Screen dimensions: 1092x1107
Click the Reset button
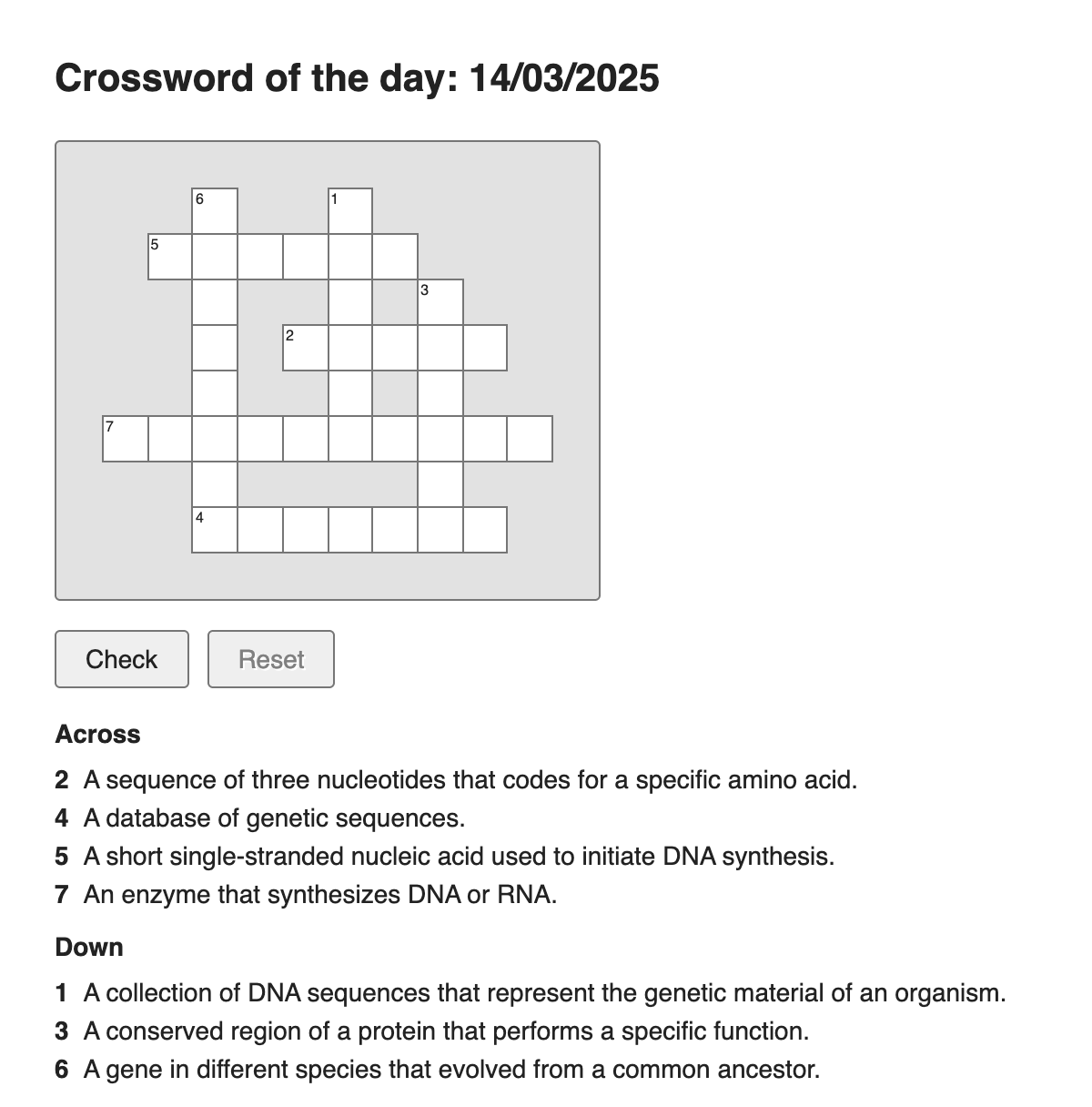coord(271,659)
